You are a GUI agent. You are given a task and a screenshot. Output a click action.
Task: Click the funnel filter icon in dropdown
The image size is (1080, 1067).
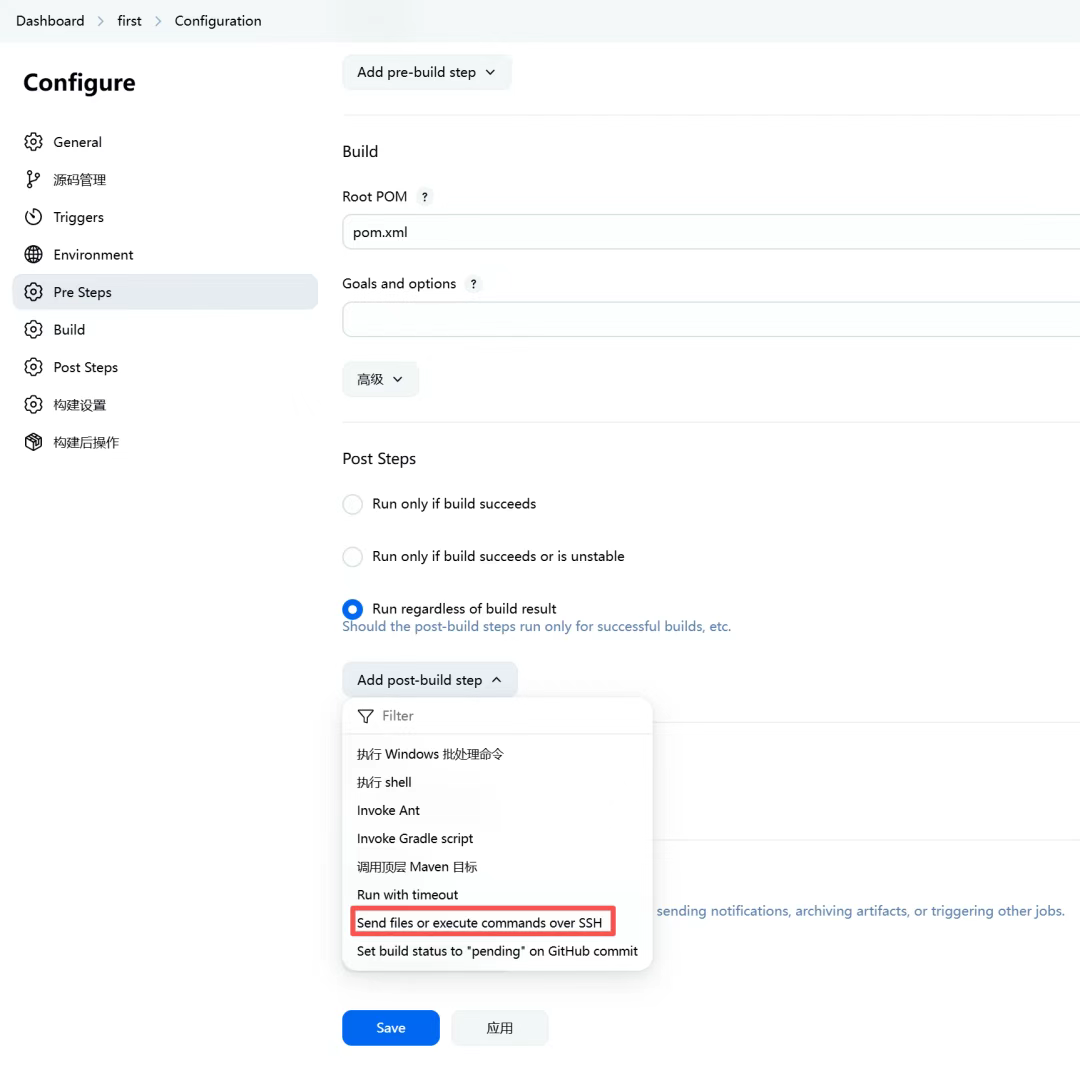coord(366,716)
